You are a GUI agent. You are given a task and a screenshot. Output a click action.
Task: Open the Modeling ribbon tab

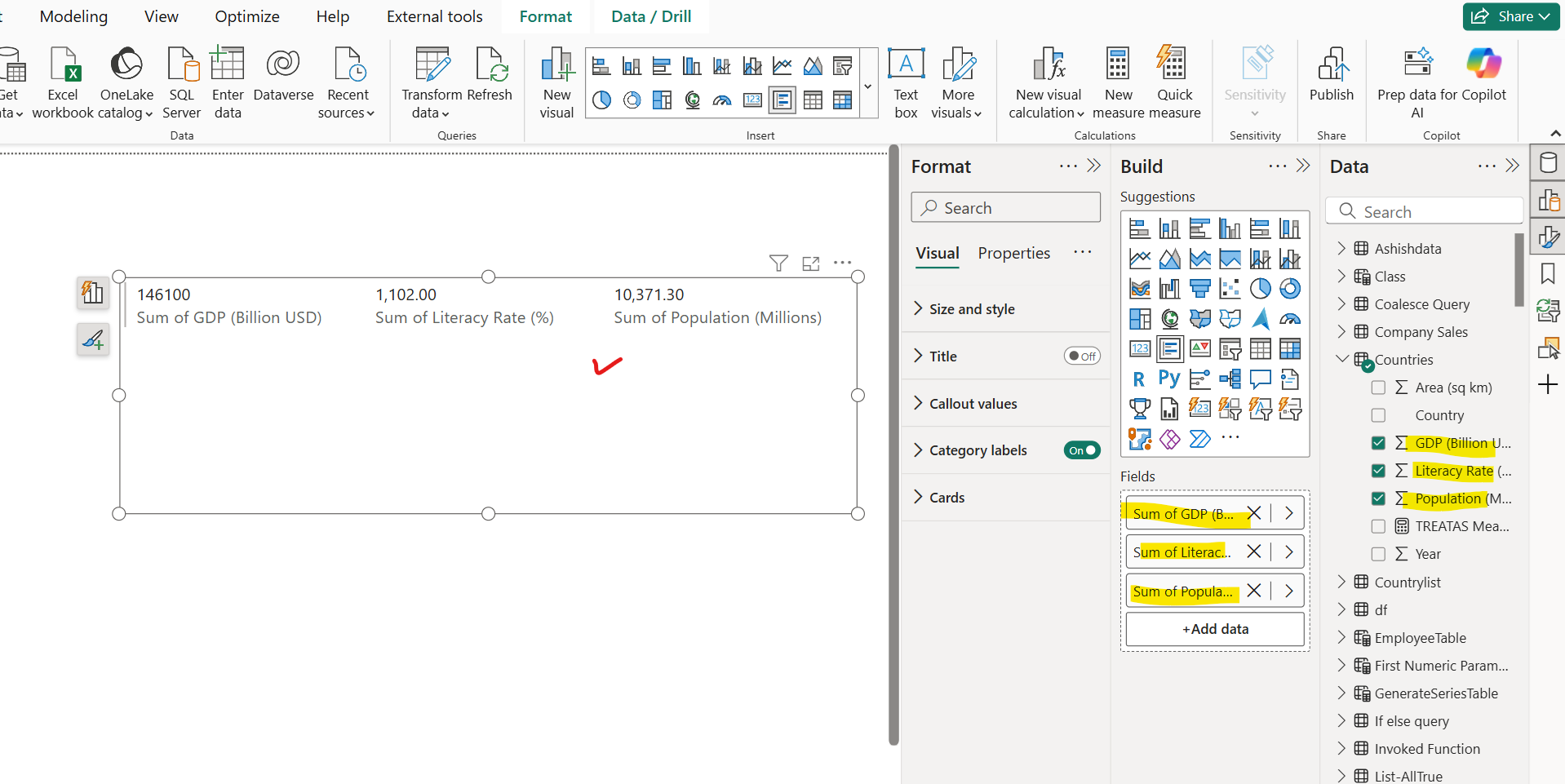point(73,16)
